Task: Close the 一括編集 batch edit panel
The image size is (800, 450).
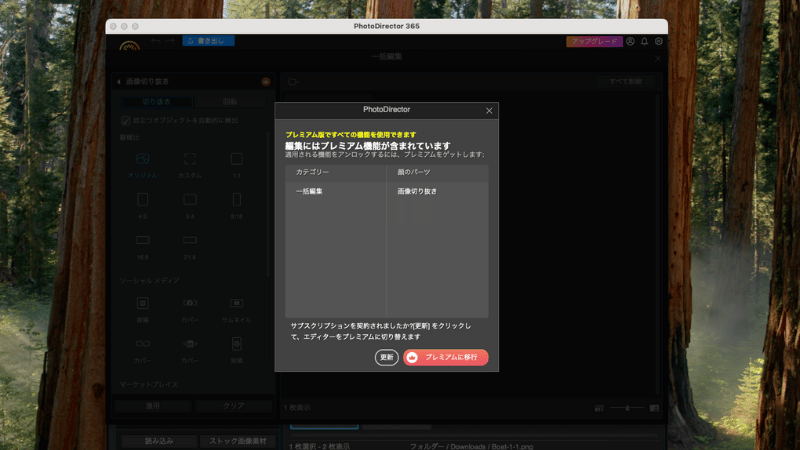Action: [658, 59]
